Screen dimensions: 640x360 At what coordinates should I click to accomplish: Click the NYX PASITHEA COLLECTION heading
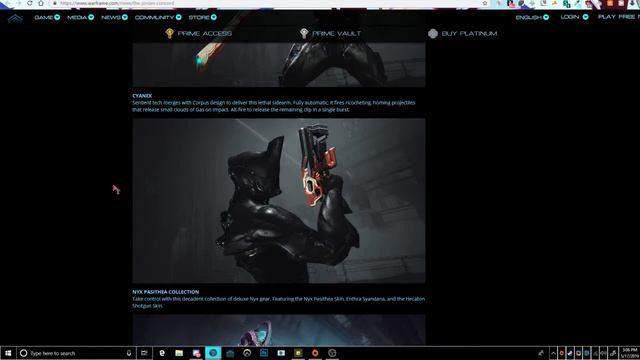[x=166, y=292]
